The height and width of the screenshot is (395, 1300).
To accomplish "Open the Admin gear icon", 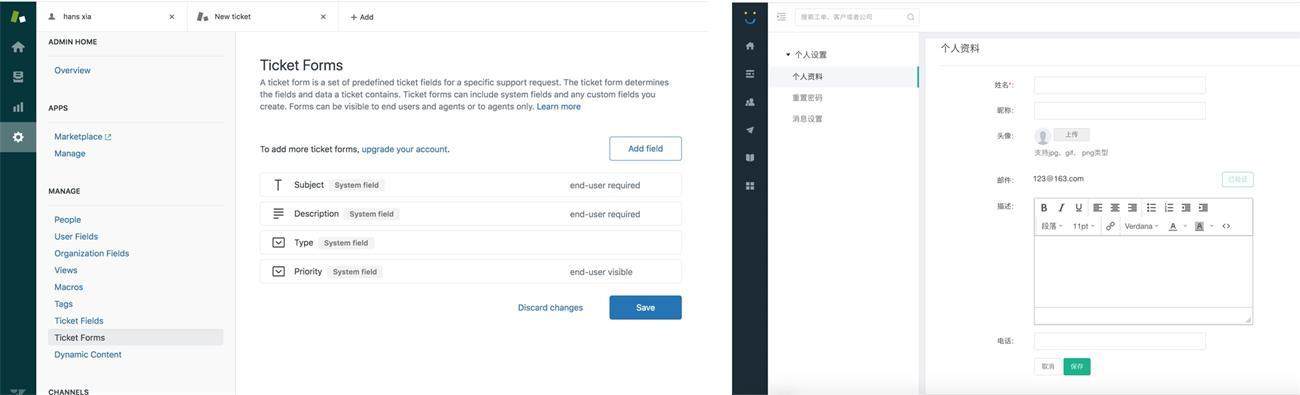I will tap(18, 137).
